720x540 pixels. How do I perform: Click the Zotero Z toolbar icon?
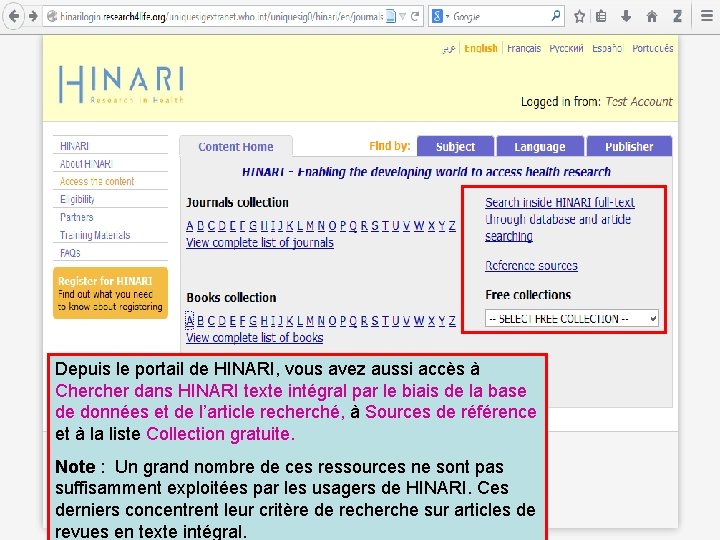coord(677,17)
